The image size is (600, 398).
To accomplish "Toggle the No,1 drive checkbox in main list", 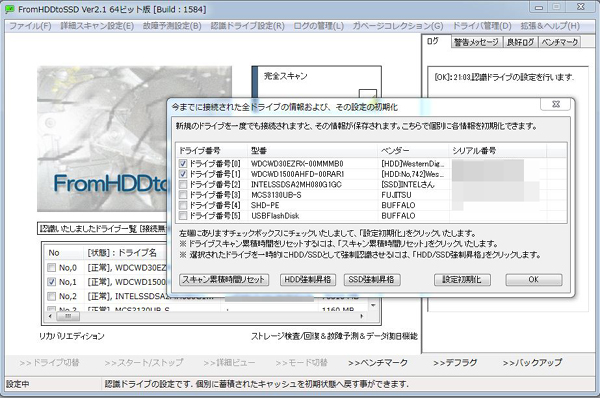I will point(51,282).
